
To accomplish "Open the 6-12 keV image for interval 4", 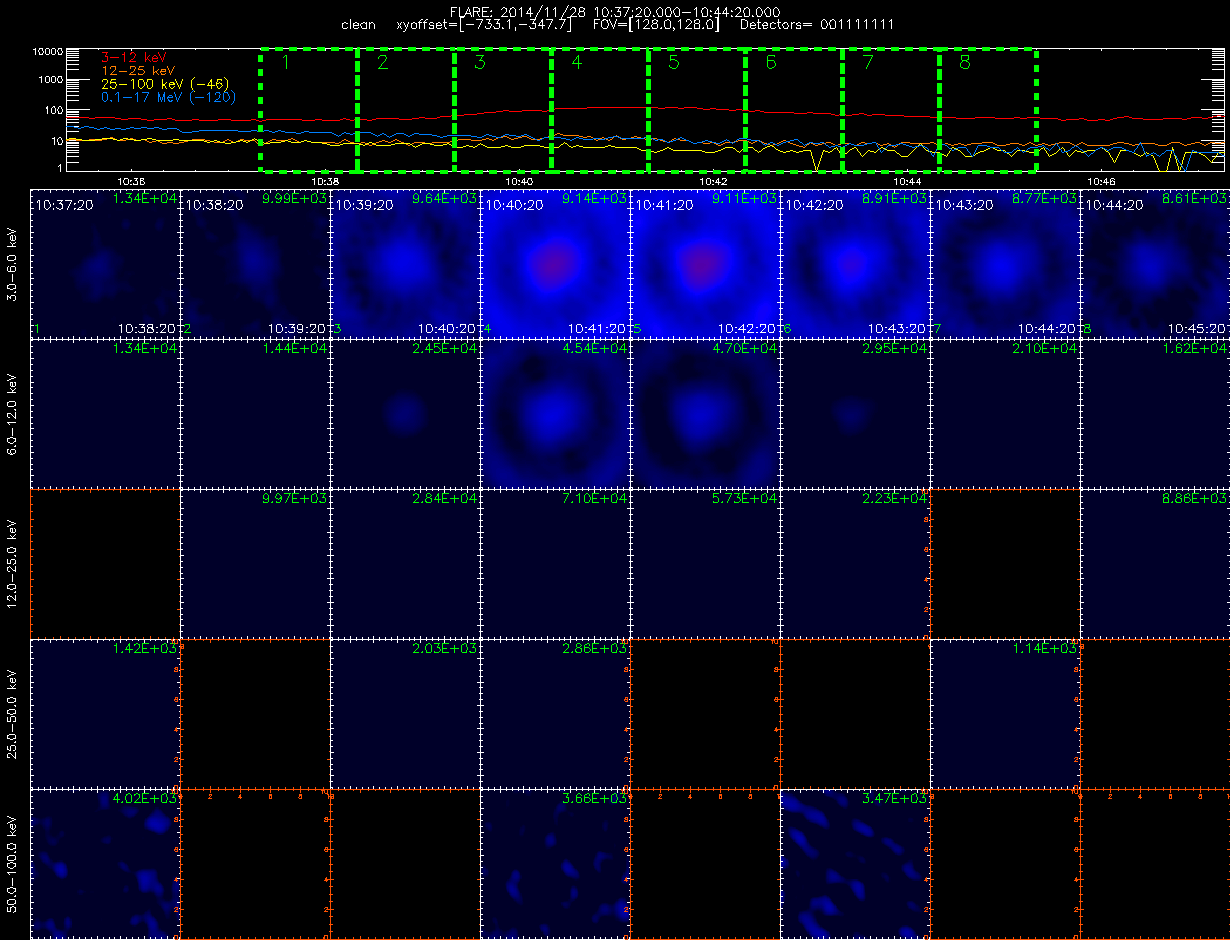I will 555,413.
